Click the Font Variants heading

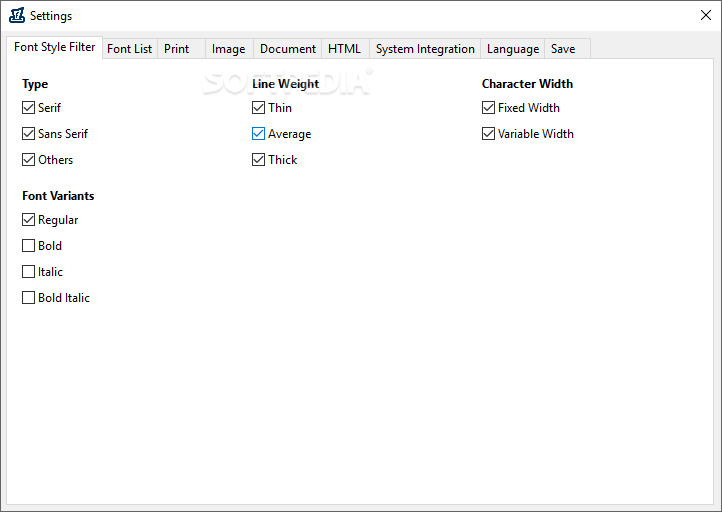click(58, 196)
